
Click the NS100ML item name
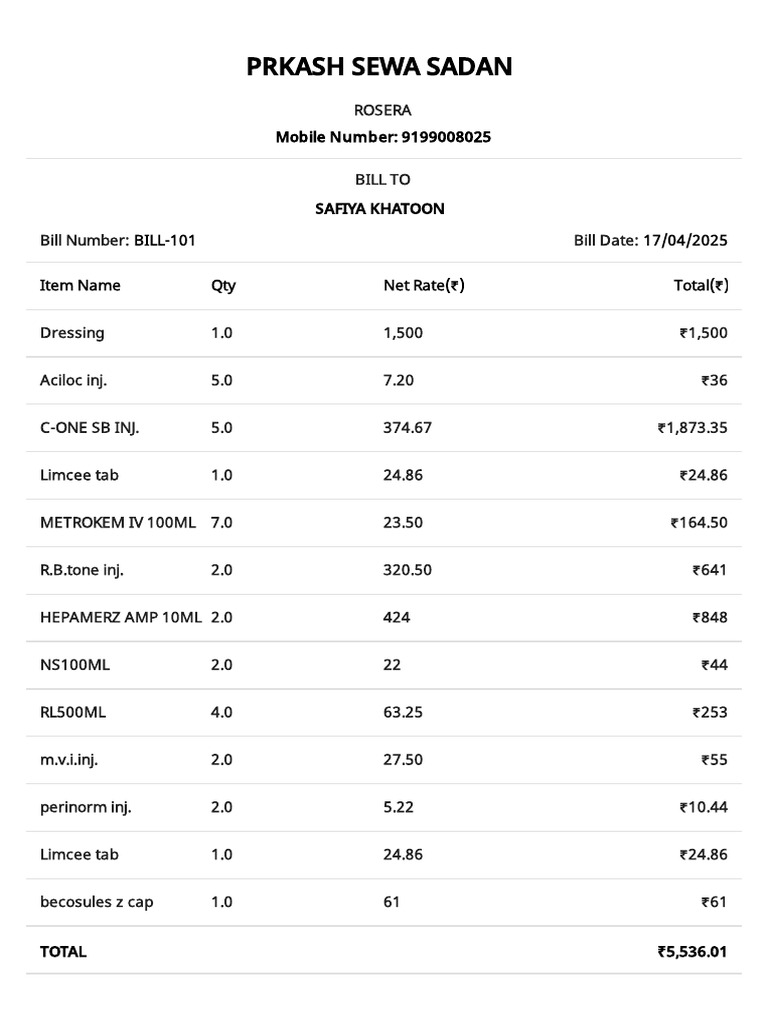(74, 665)
